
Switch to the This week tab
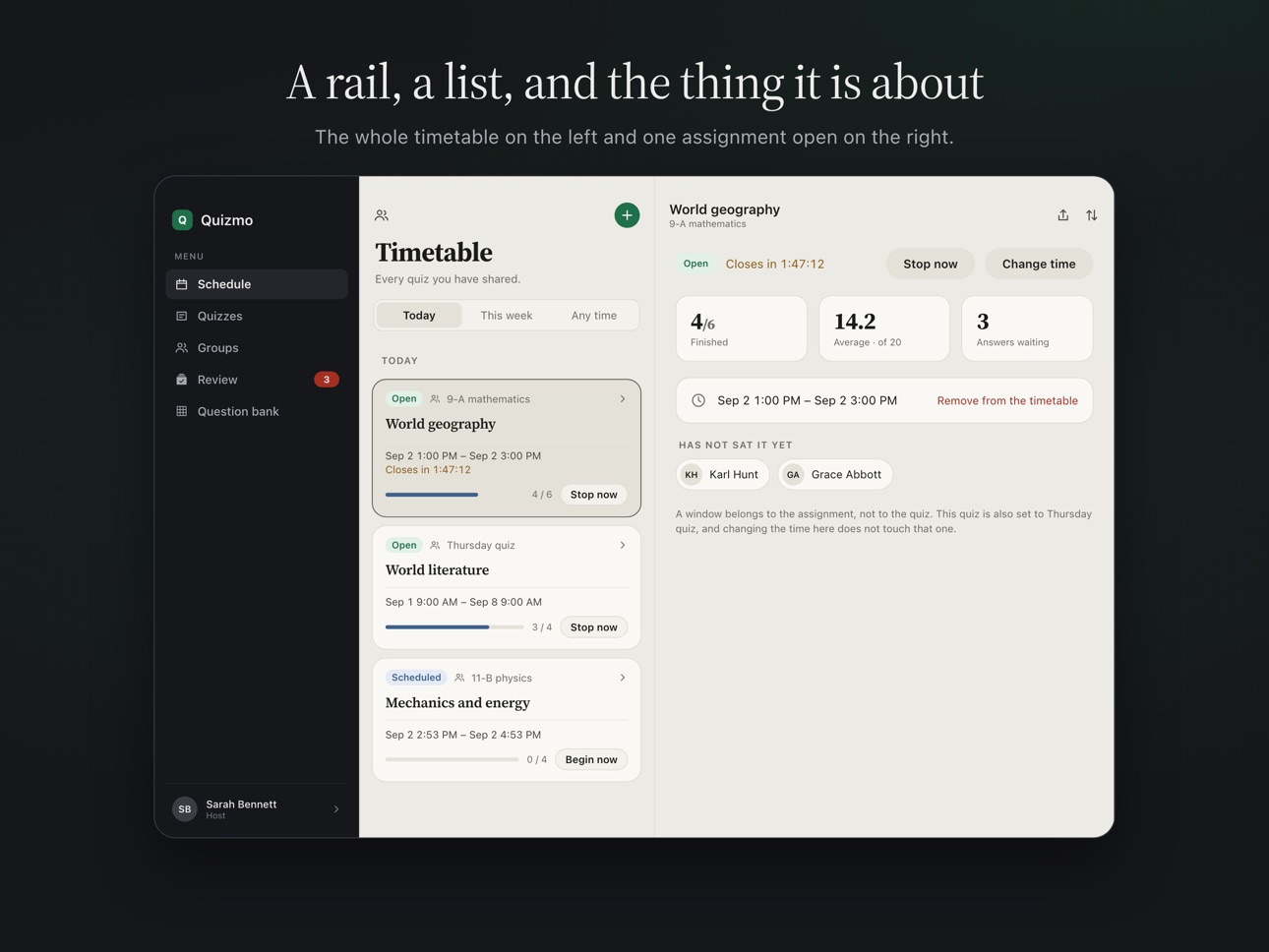(x=507, y=316)
